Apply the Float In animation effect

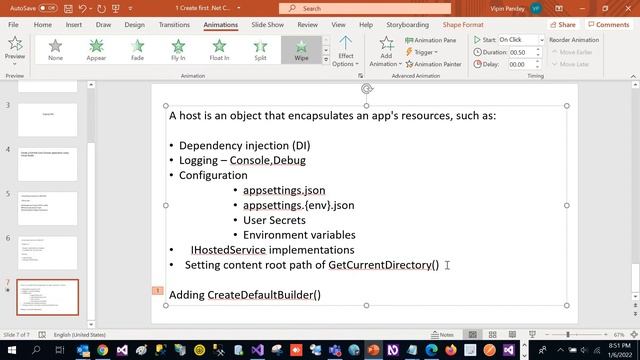219,50
